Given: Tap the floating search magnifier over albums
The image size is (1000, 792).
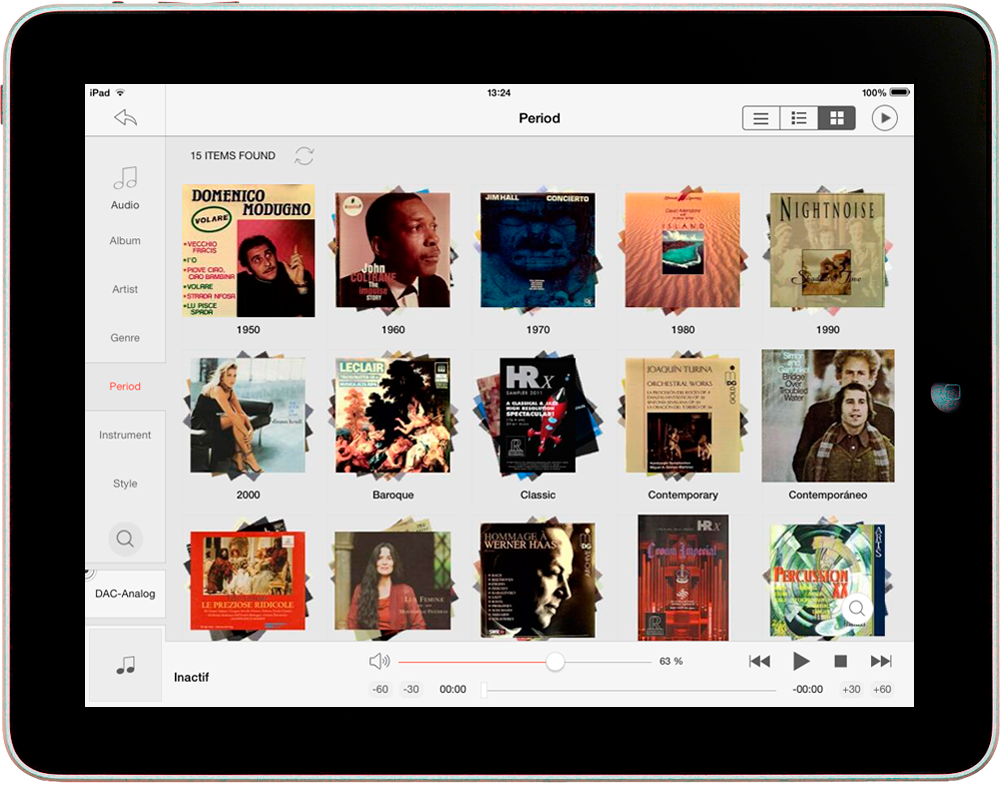Looking at the screenshot, I should (857, 608).
